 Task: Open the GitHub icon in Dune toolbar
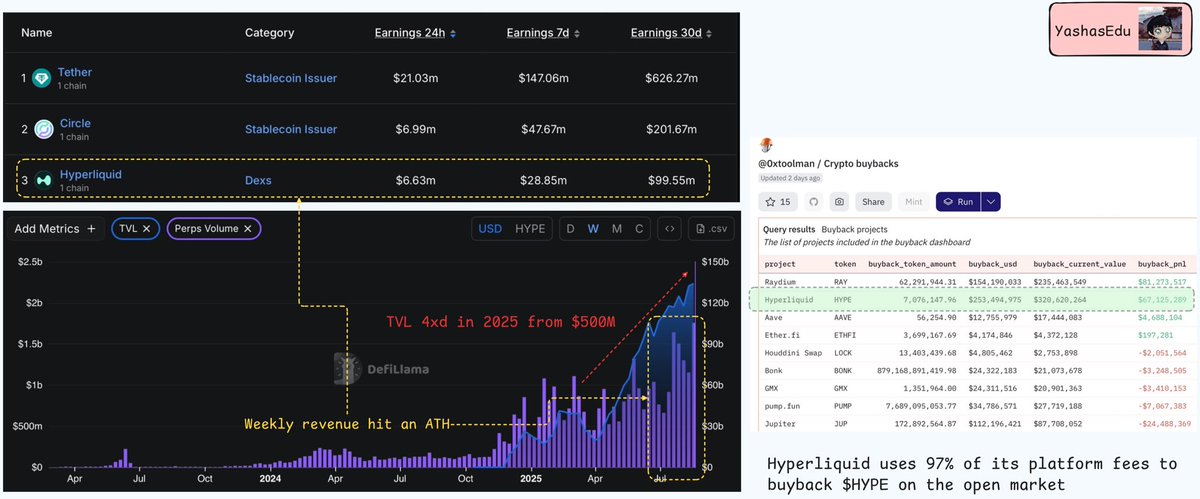(813, 201)
